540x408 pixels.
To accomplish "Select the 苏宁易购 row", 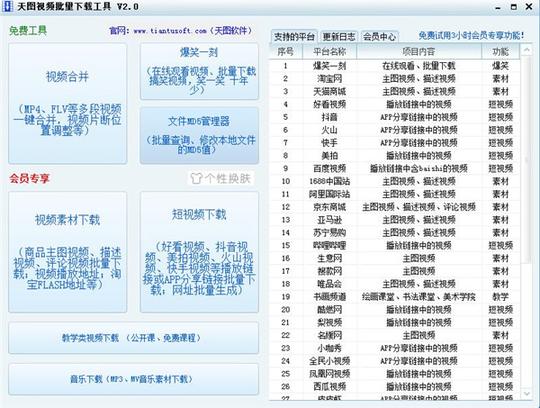I will pyautogui.click(x=394, y=232).
